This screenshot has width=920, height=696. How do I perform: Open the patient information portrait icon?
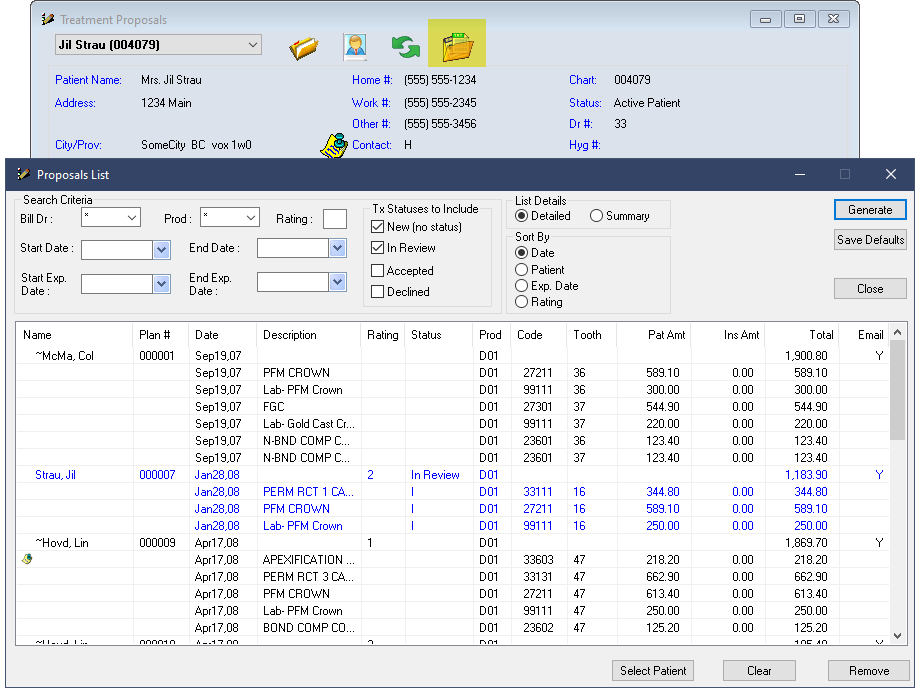(354, 47)
